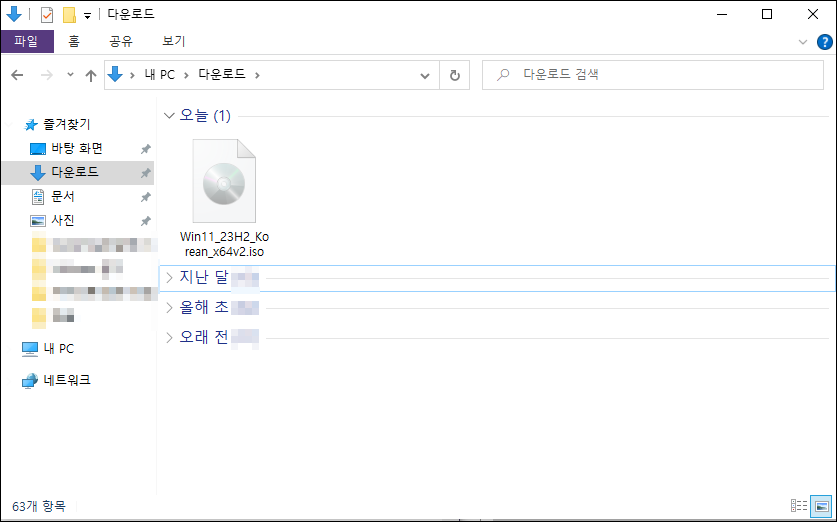This screenshot has width=837, height=522.
Task: Go forward with the right arrow button
Action: click(47, 75)
